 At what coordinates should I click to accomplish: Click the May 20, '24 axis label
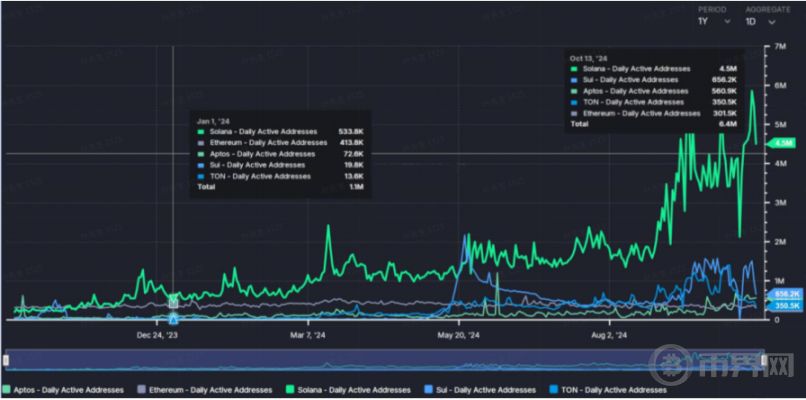click(x=459, y=335)
